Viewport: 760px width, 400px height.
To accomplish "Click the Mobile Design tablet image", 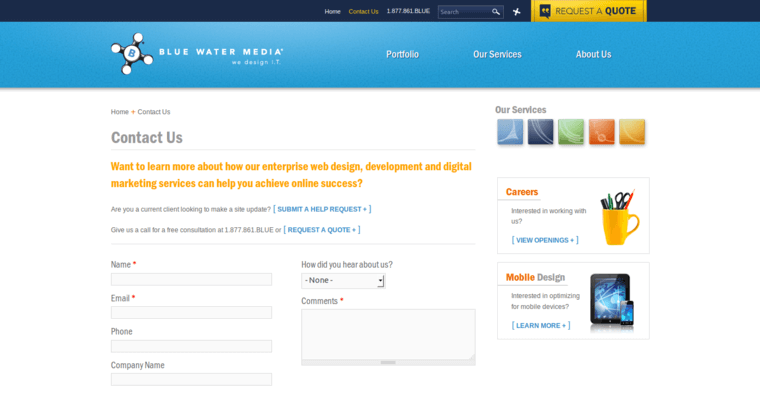I will 611,300.
